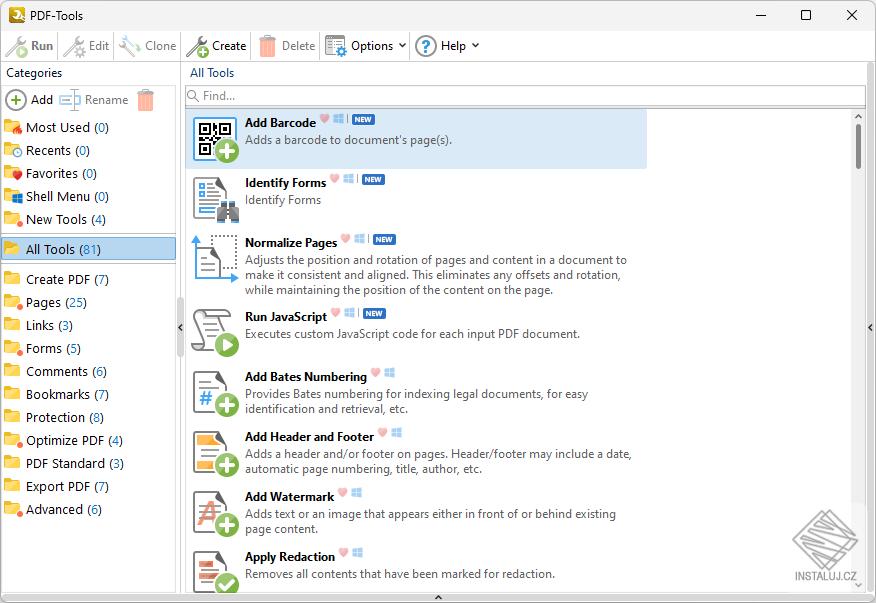This screenshot has width=876, height=603.
Task: Expand the bottom panel up arrow
Action: click(439, 597)
